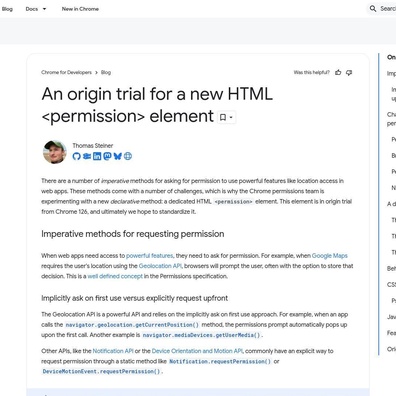The image size is (396, 396).
Task: Click the thumbs down not helpful icon
Action: (349, 72)
